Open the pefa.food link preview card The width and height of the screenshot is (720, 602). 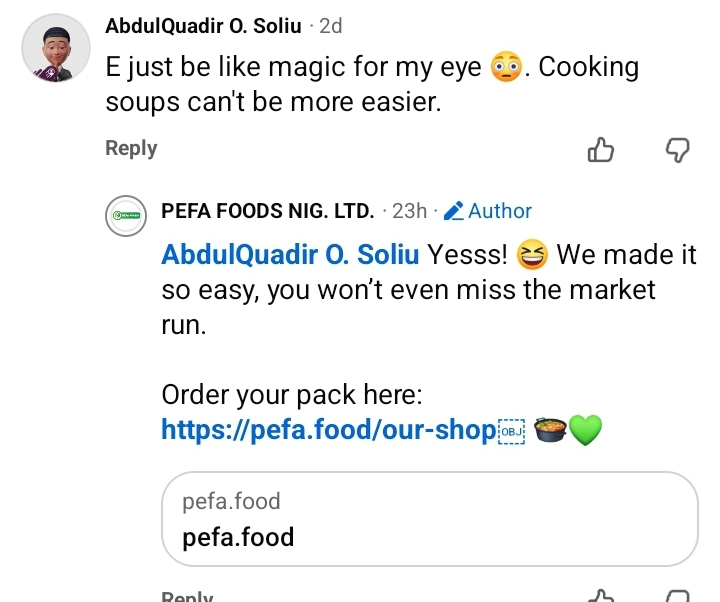pos(429,519)
